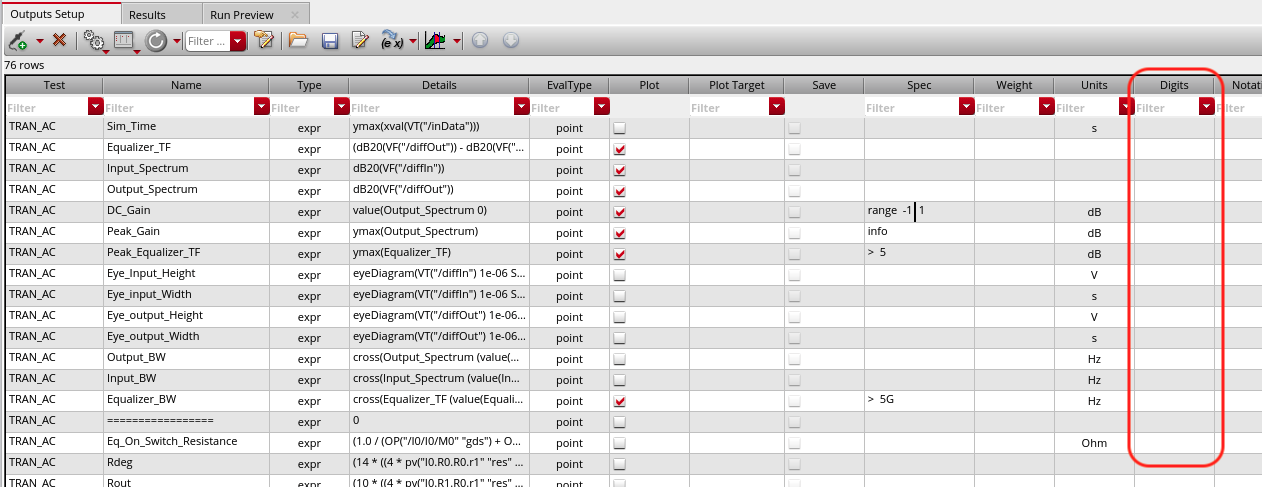Open the gears configuration icon in toolbar
Image resolution: width=1262 pixels, height=487 pixels.
pyautogui.click(x=94, y=41)
